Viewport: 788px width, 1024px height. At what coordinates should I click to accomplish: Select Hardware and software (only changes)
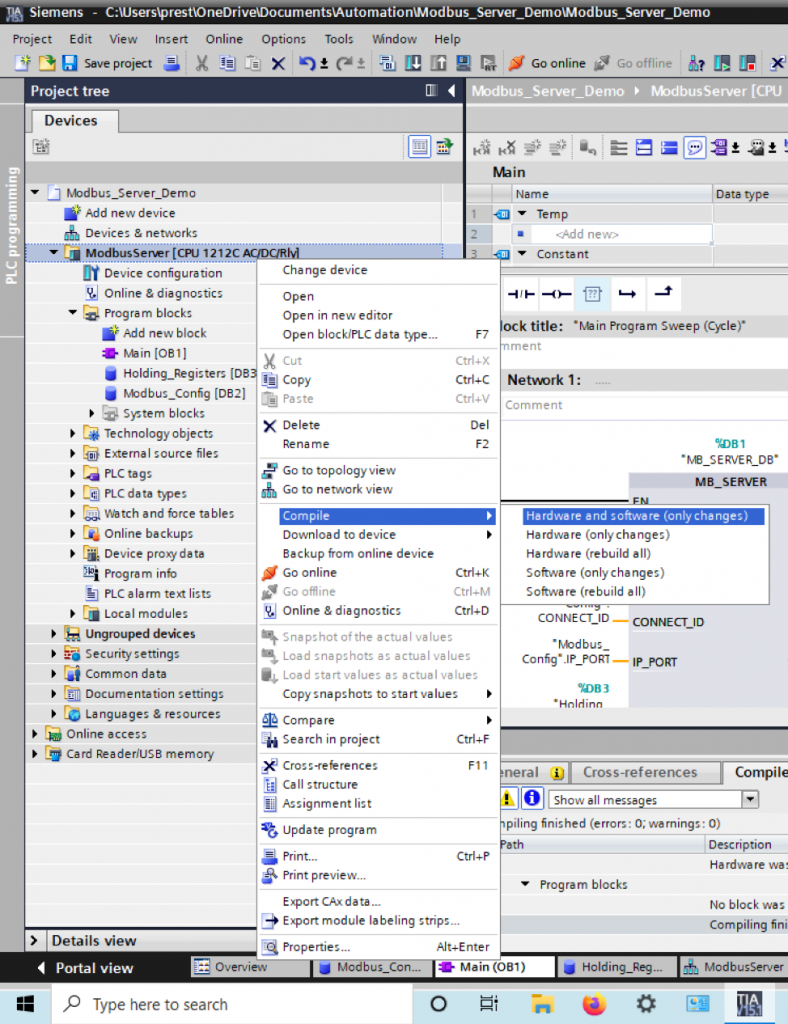click(643, 516)
